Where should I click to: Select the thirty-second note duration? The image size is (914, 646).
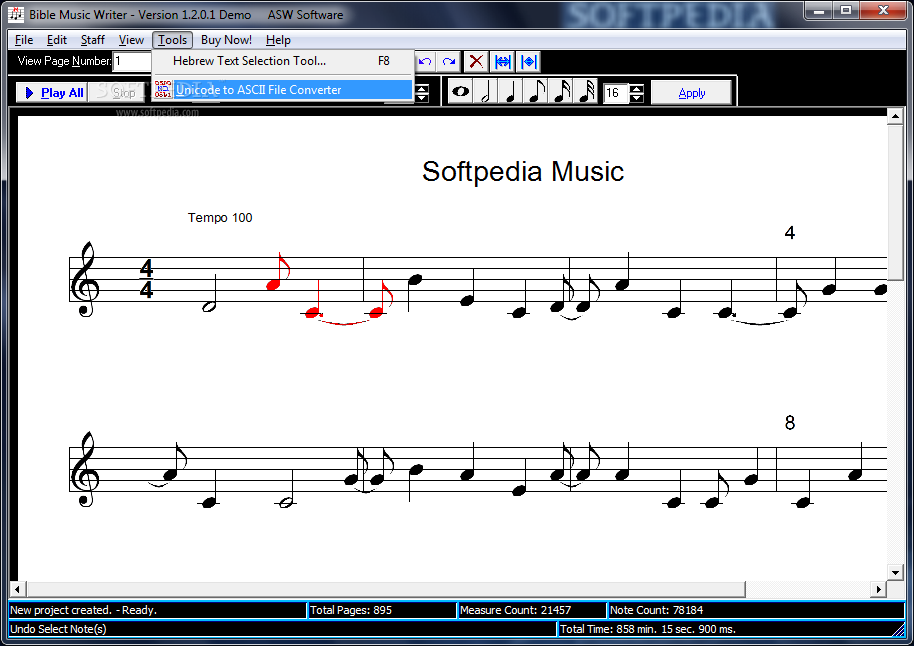pos(586,92)
